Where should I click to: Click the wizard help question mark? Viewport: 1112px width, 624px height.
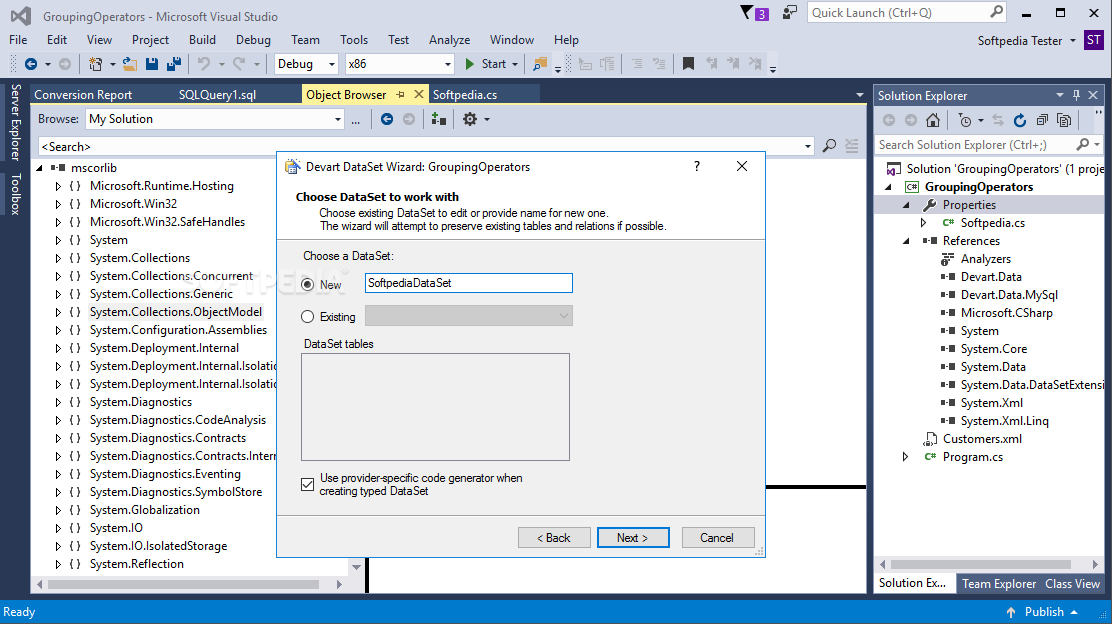[696, 166]
